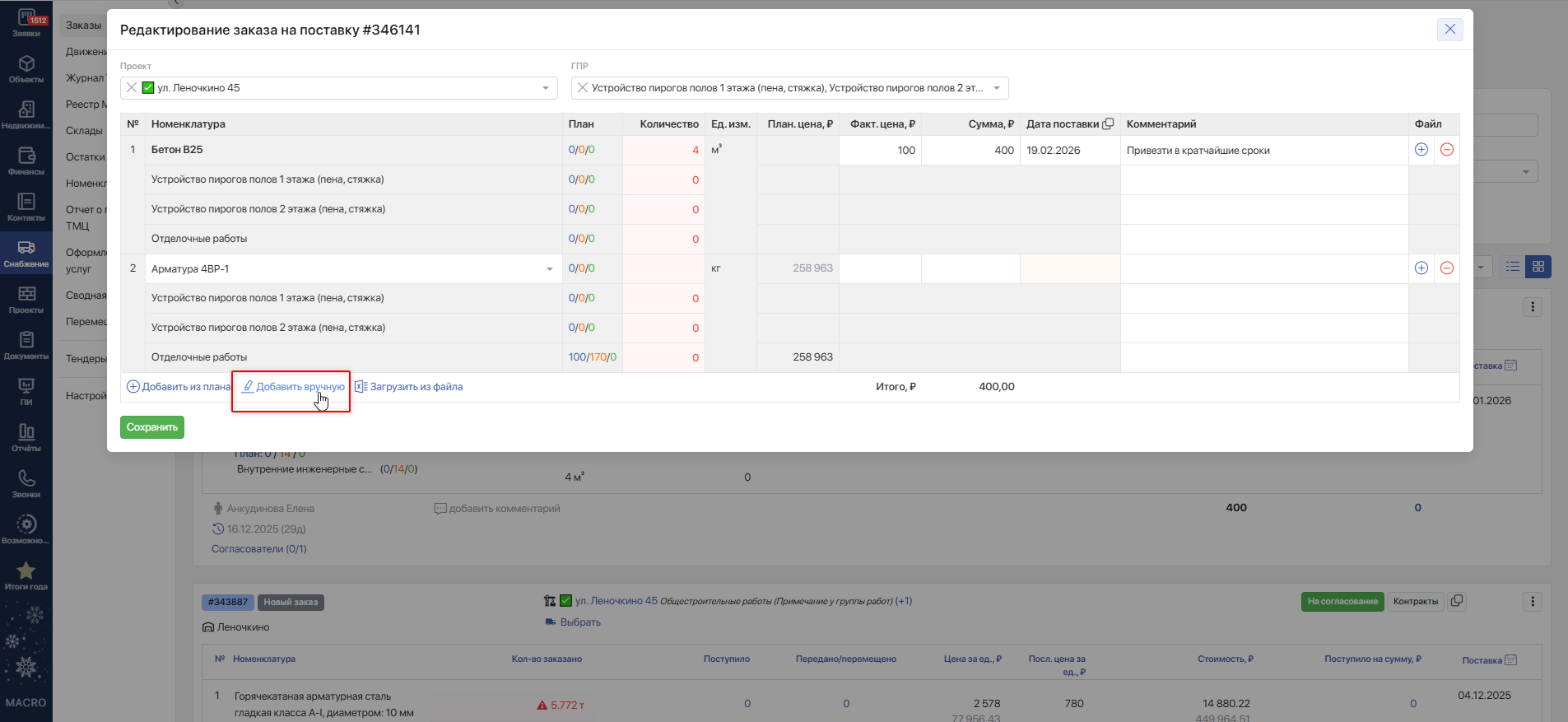The width and height of the screenshot is (1568, 722).
Task: Open the Склады menu item
Action: 84,131
